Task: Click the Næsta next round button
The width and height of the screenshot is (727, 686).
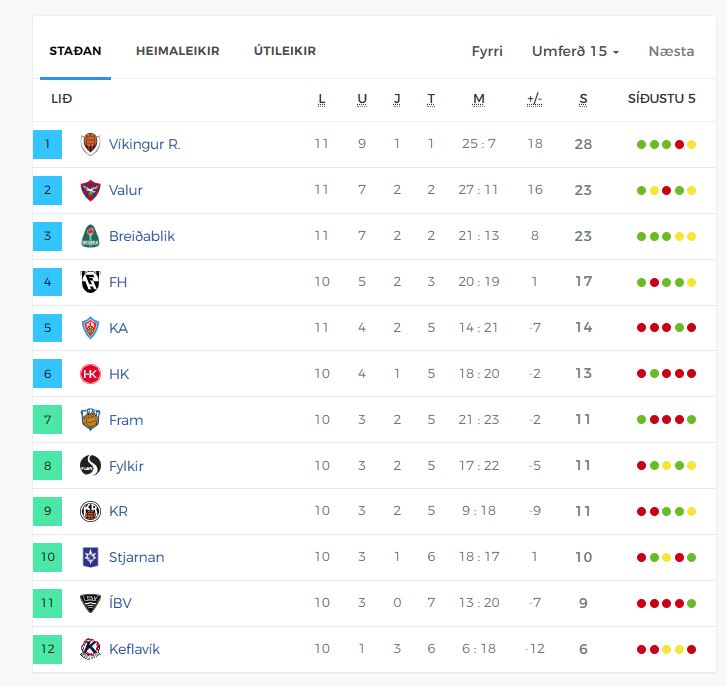Action: (x=671, y=51)
